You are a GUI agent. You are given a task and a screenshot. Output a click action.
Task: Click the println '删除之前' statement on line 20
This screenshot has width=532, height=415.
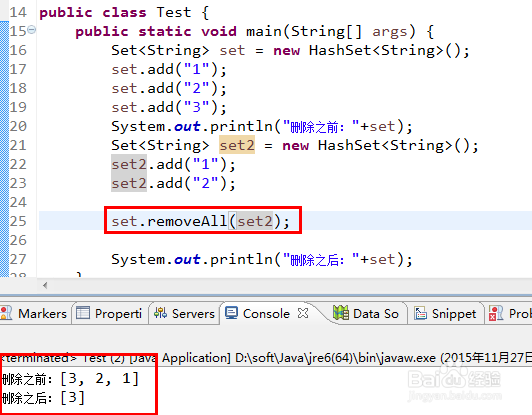coord(262,127)
